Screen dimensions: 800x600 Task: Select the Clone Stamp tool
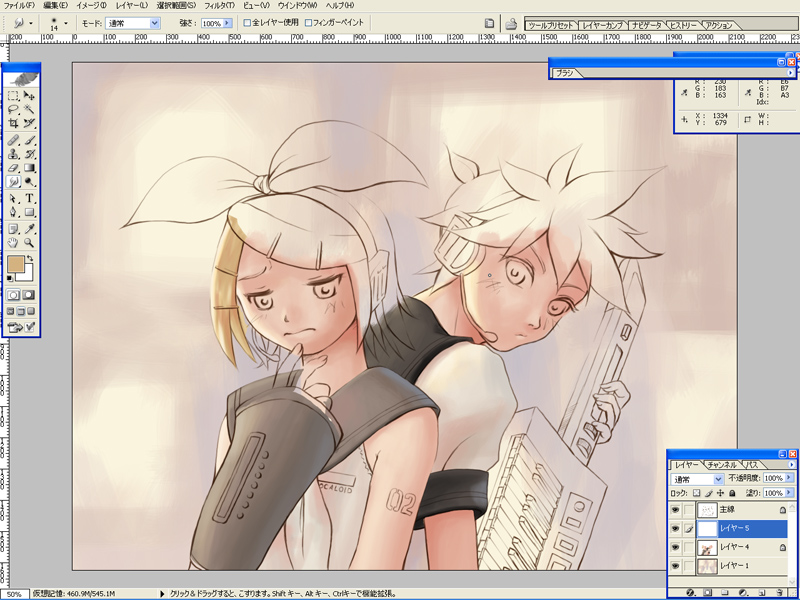13,154
